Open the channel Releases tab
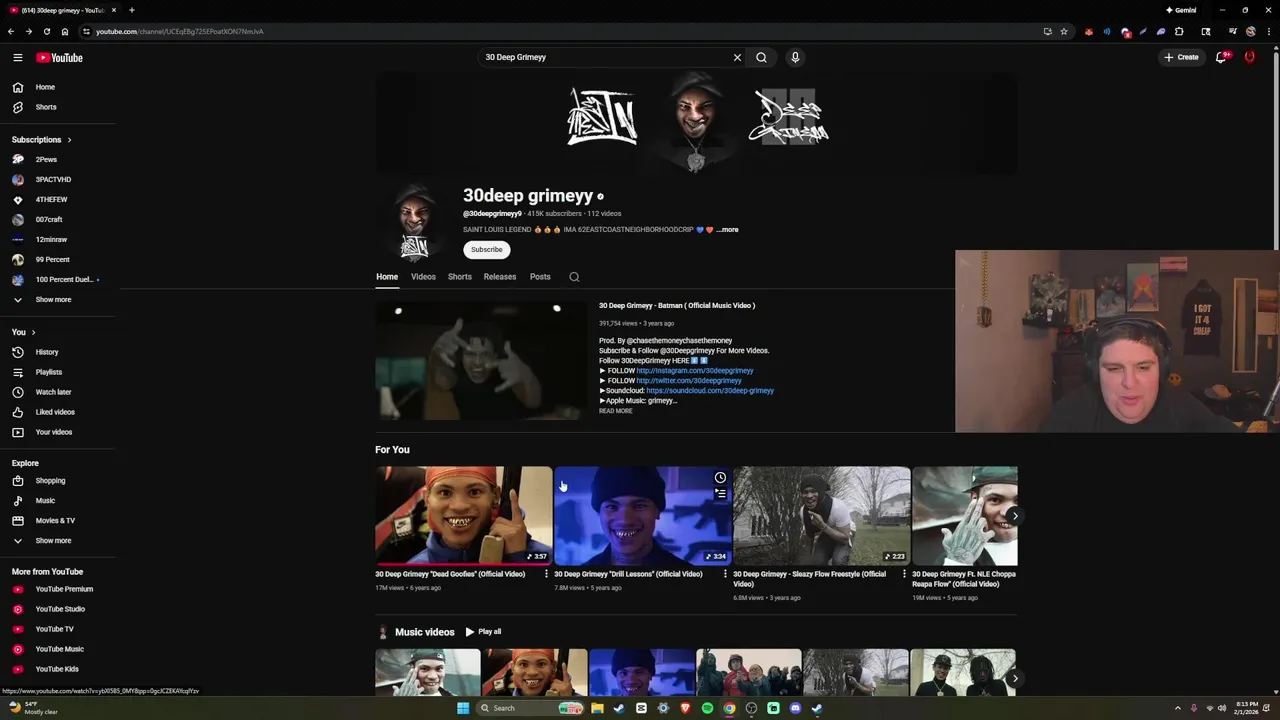Image resolution: width=1280 pixels, height=720 pixels. [500, 277]
